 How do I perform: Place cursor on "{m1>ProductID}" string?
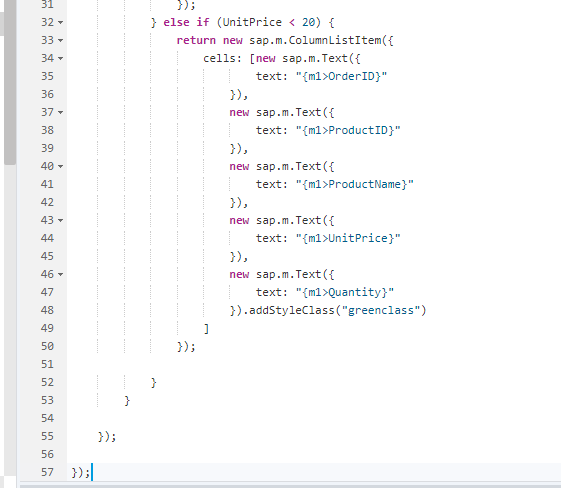348,130
